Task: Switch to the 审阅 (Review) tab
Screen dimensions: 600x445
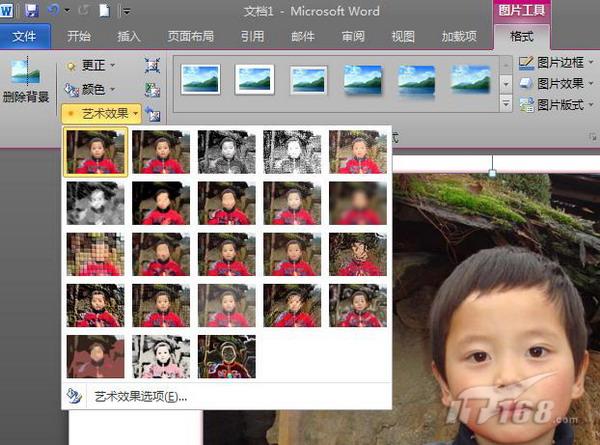Action: (352, 36)
